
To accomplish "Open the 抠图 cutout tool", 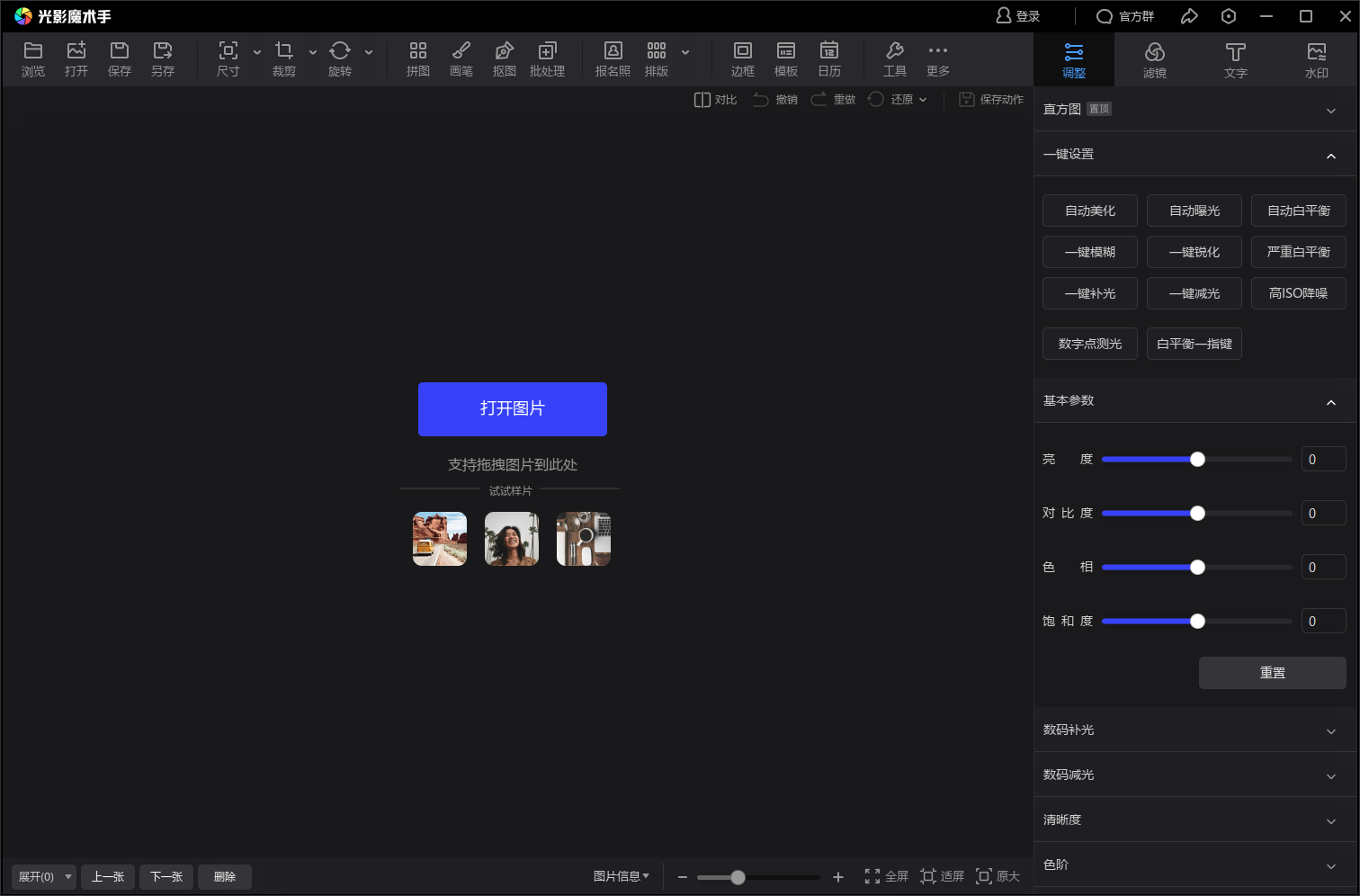I will click(x=504, y=59).
